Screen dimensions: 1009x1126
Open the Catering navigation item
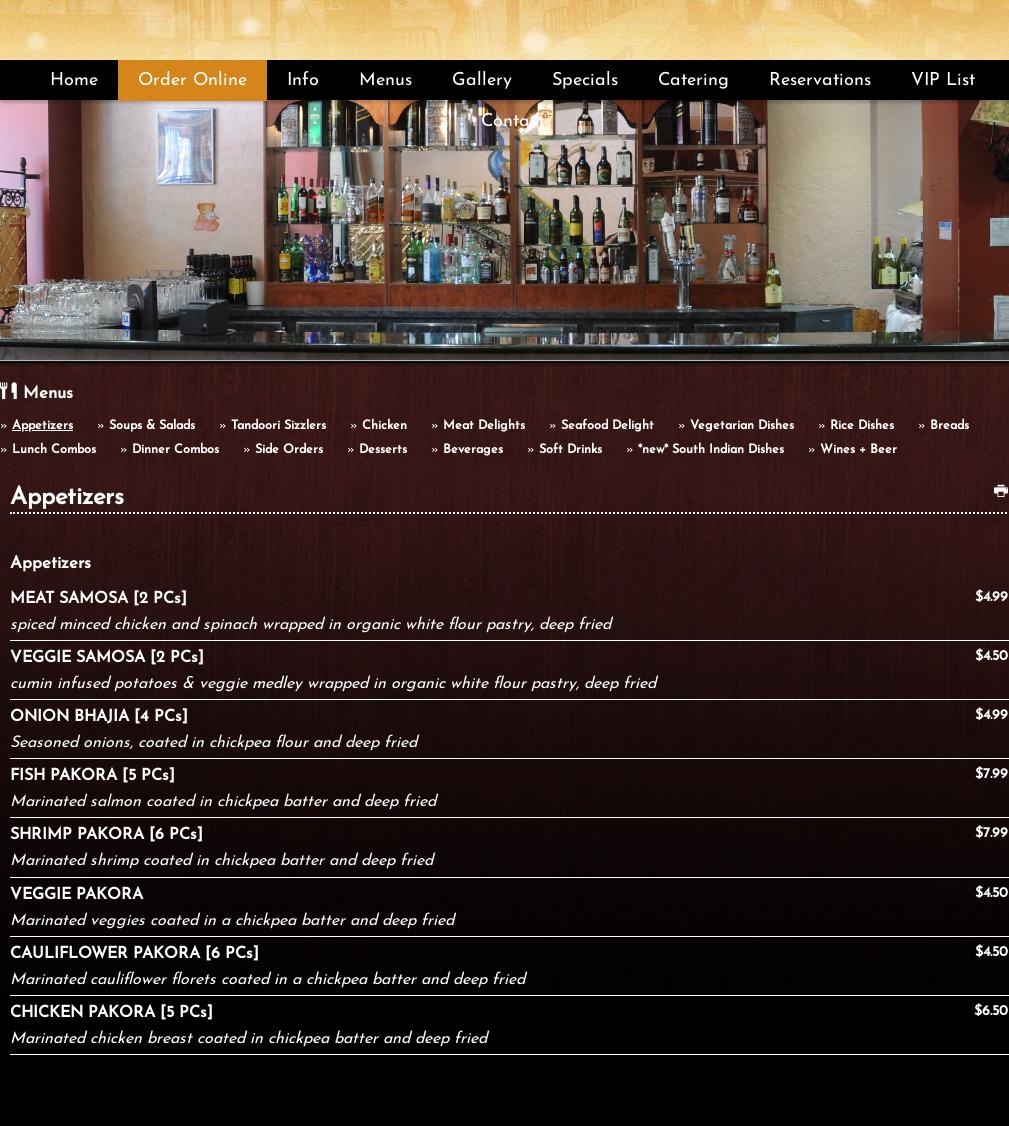693,80
